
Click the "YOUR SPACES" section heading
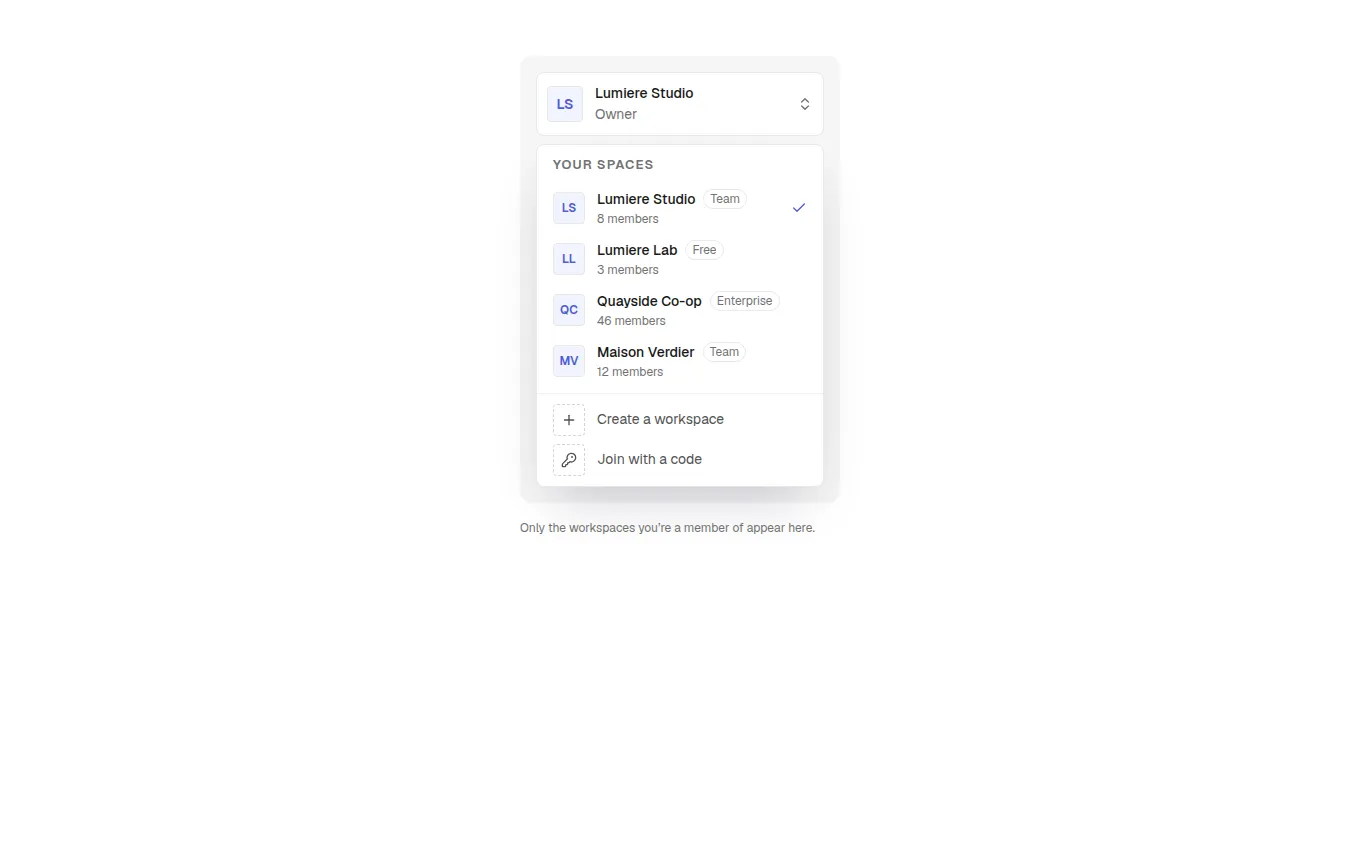[603, 165]
